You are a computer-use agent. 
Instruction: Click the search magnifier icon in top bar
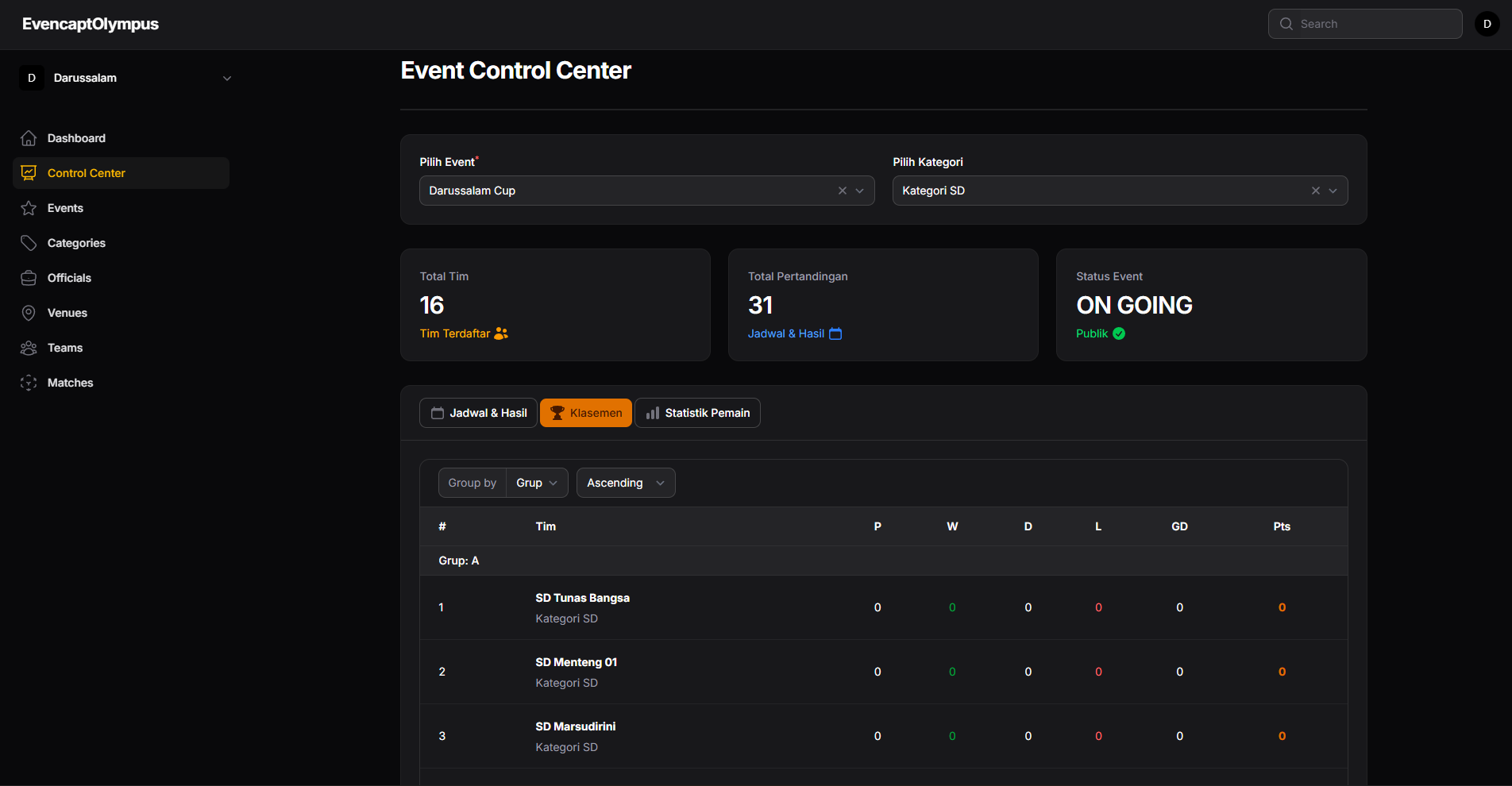(1285, 24)
